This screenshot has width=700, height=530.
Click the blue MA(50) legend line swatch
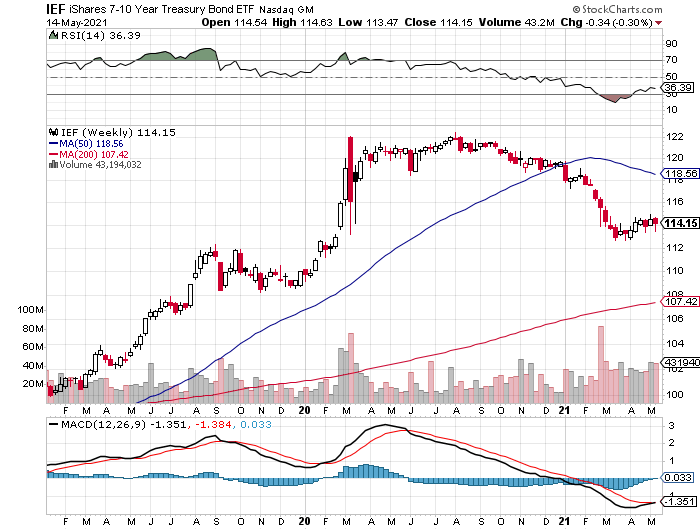coord(53,144)
